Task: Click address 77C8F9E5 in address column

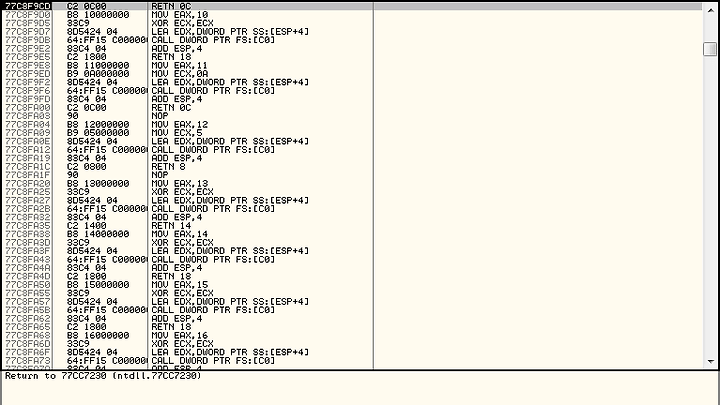Action: pos(28,57)
